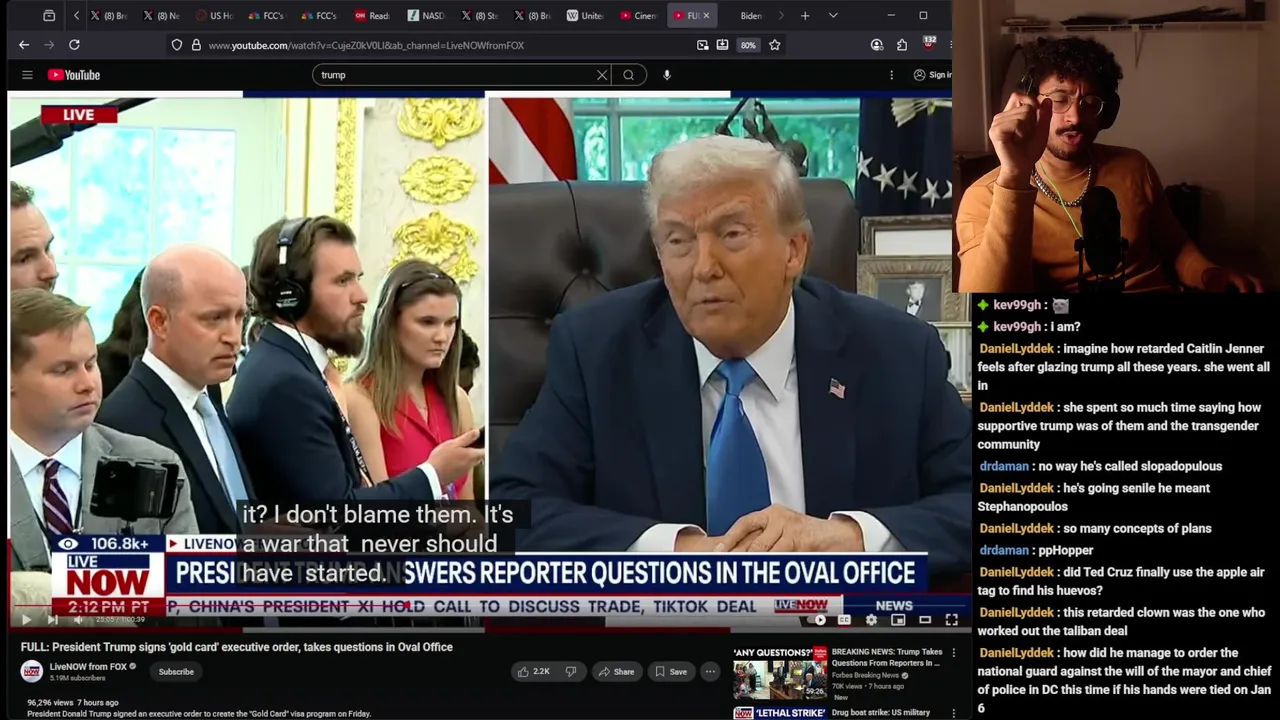Share the video via the Share button

click(x=617, y=672)
